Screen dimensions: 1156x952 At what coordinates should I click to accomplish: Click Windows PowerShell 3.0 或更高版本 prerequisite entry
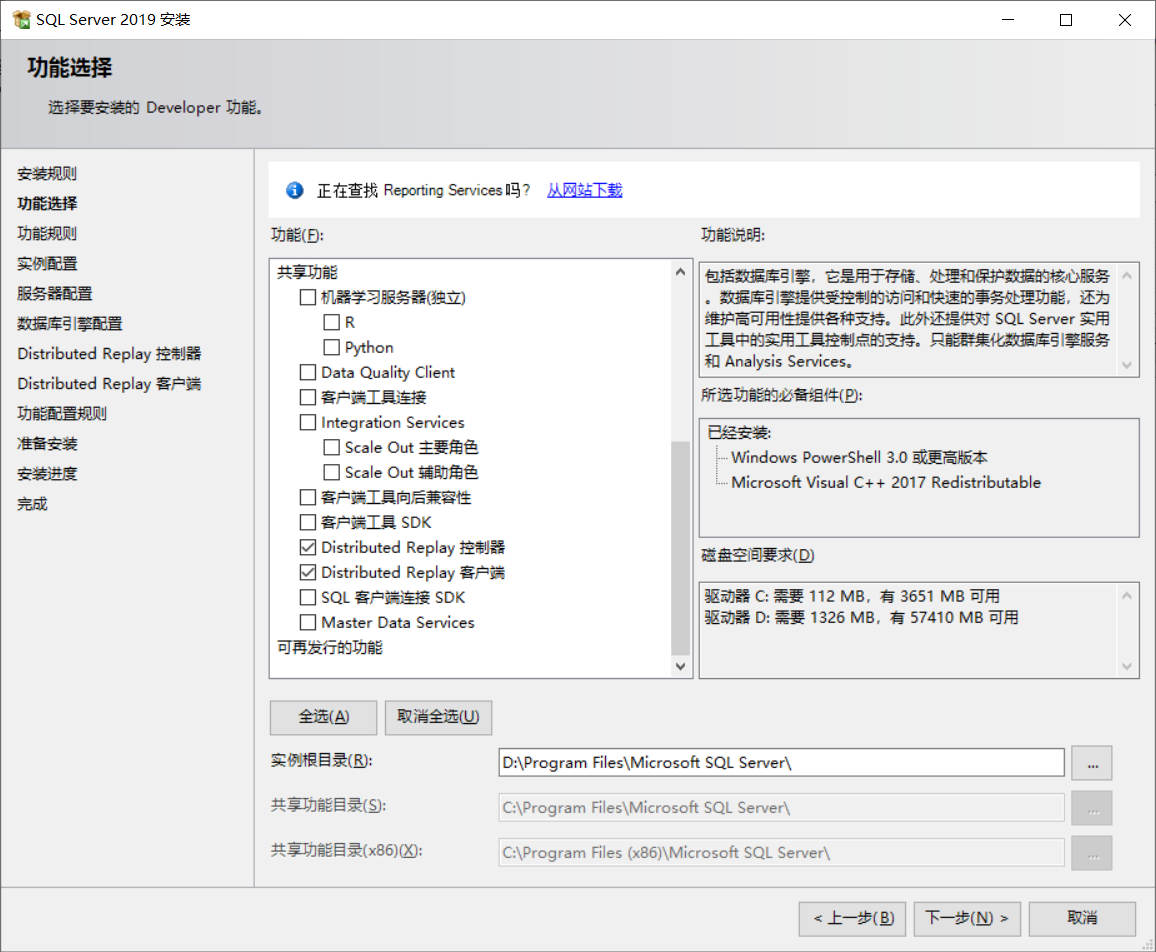859,457
